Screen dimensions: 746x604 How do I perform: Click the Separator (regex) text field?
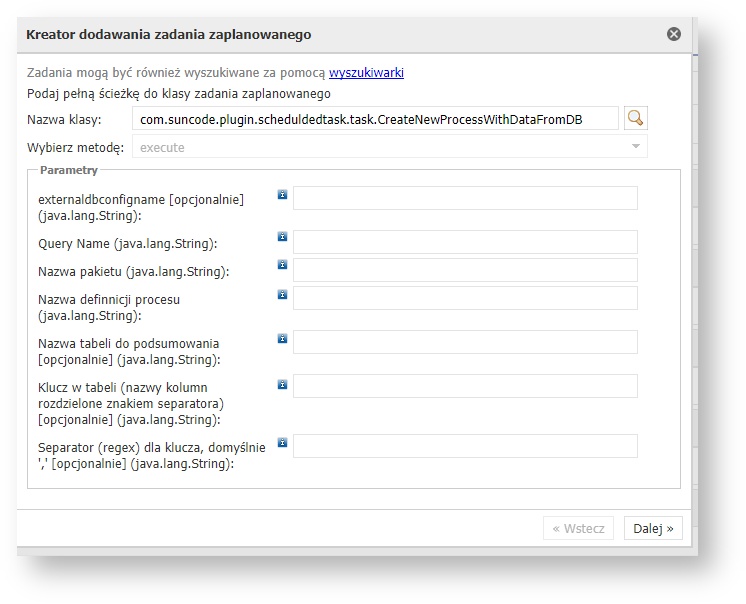pos(465,446)
